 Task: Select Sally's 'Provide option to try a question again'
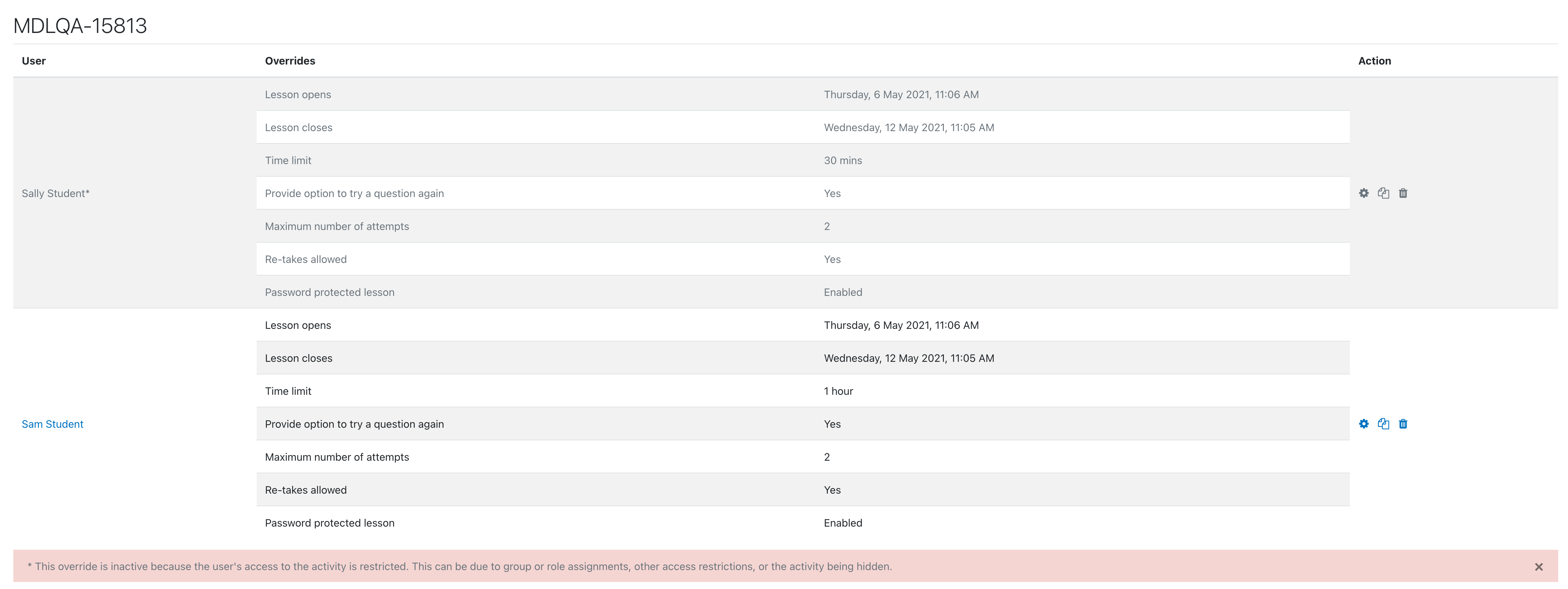tap(354, 194)
